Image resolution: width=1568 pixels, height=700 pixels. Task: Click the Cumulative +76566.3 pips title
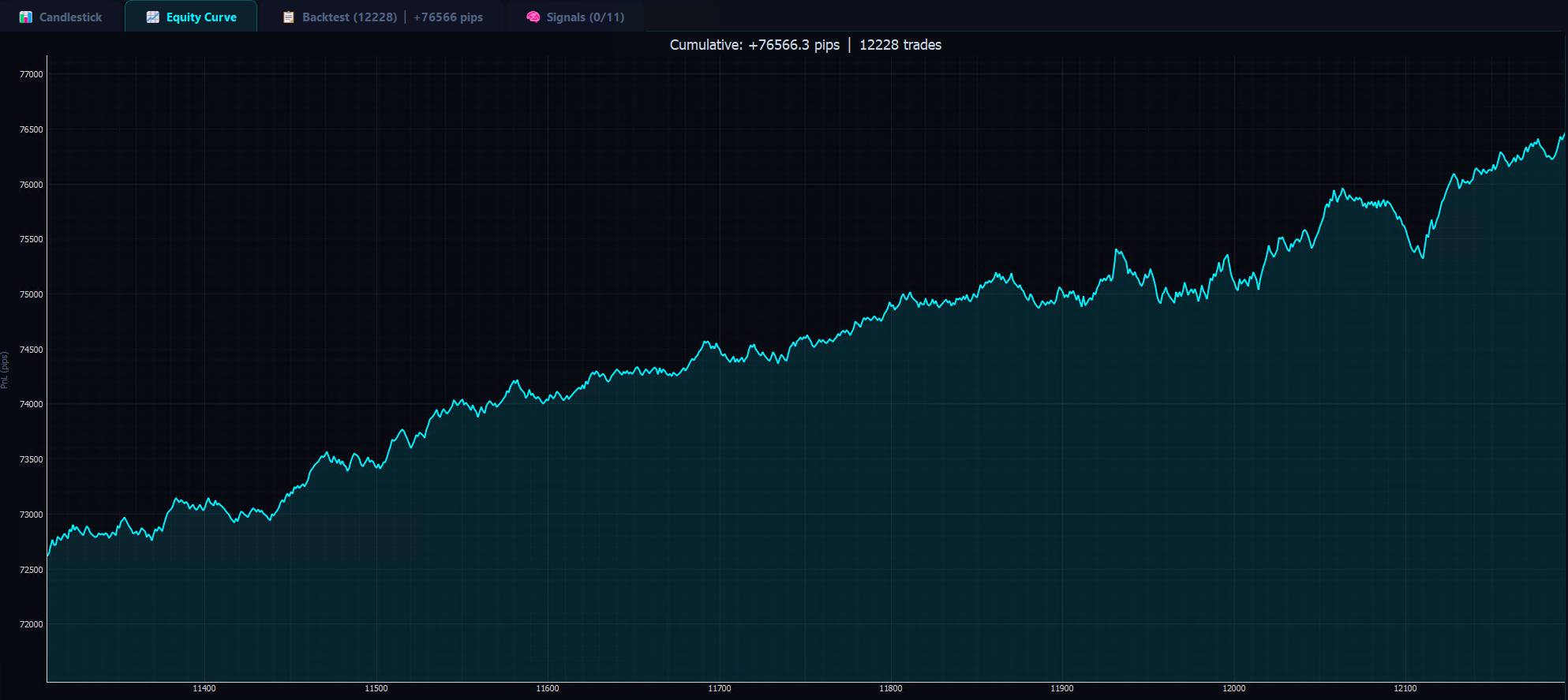point(754,45)
